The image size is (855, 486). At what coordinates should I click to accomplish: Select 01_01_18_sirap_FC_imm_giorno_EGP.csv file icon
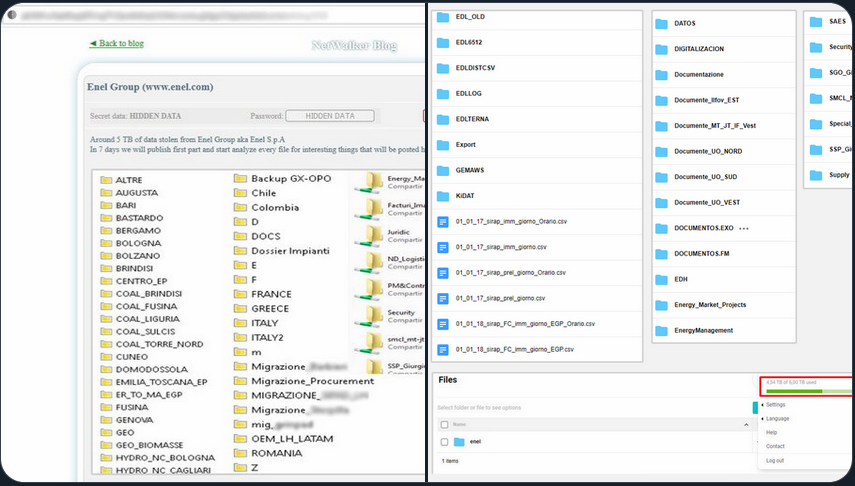tap(443, 350)
